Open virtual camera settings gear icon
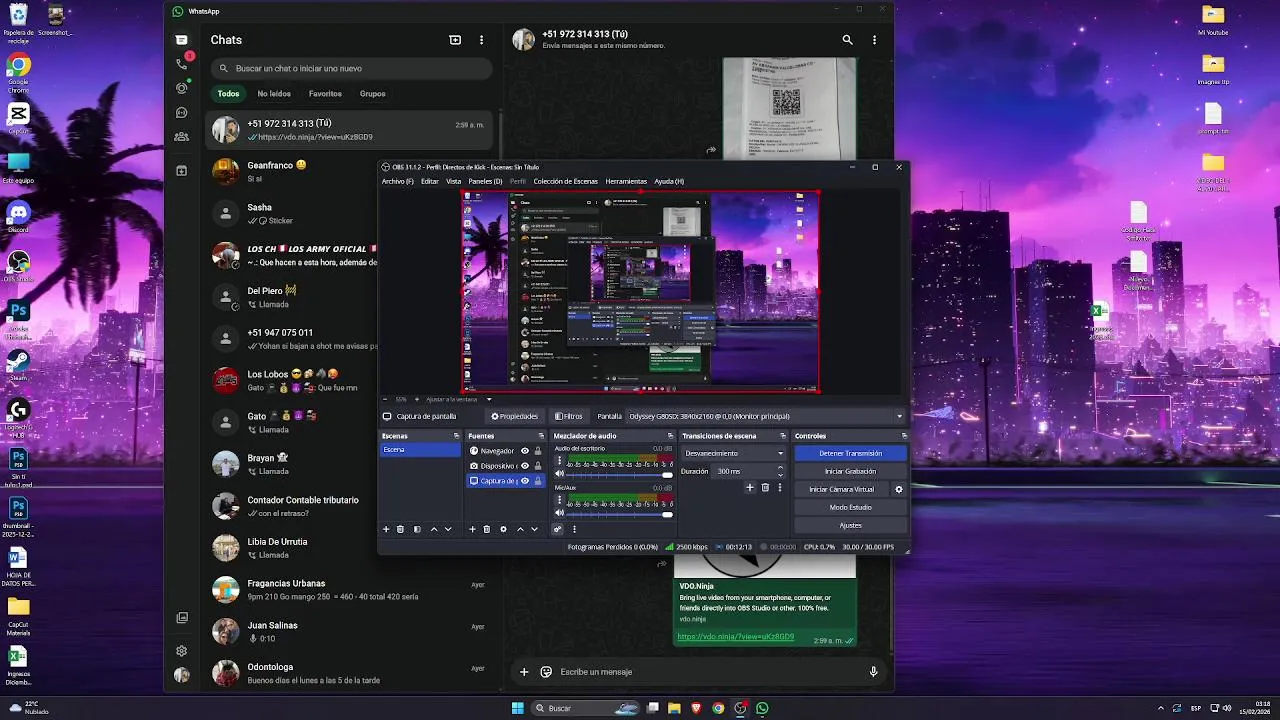This screenshot has height=720, width=1280. (x=898, y=489)
